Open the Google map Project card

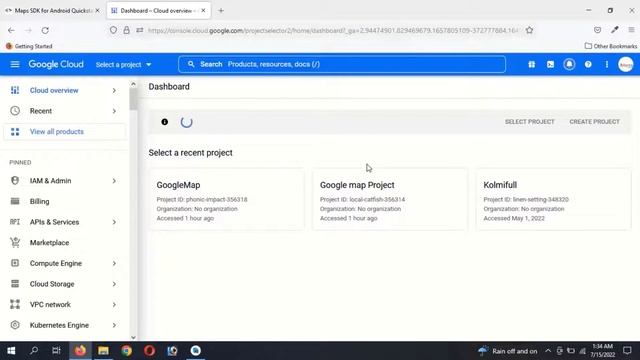[x=390, y=199]
